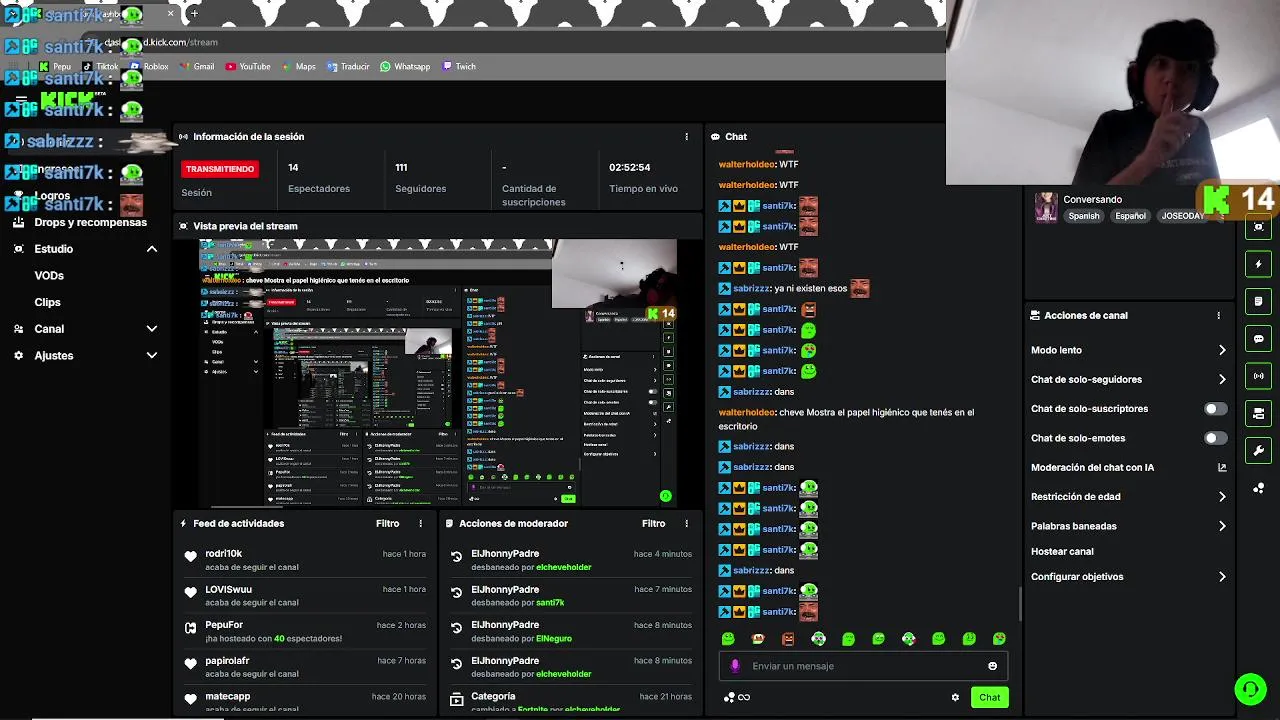Viewport: 1280px width, 720px height.
Task: Click the infinity icon below the message box
Action: 744,697
